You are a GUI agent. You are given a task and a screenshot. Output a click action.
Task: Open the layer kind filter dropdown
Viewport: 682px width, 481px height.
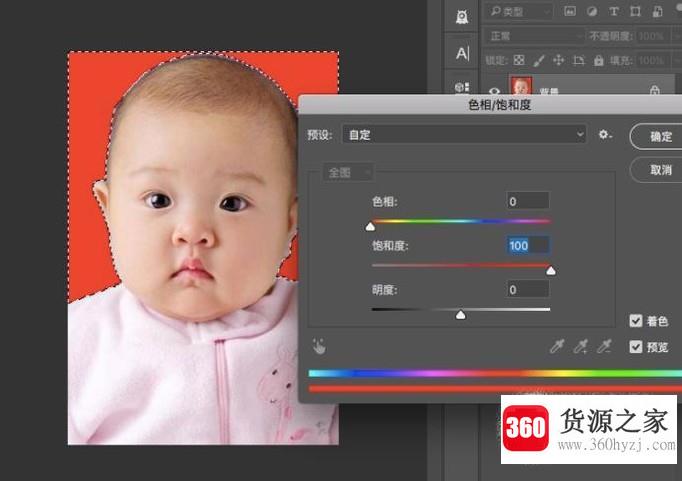519,12
